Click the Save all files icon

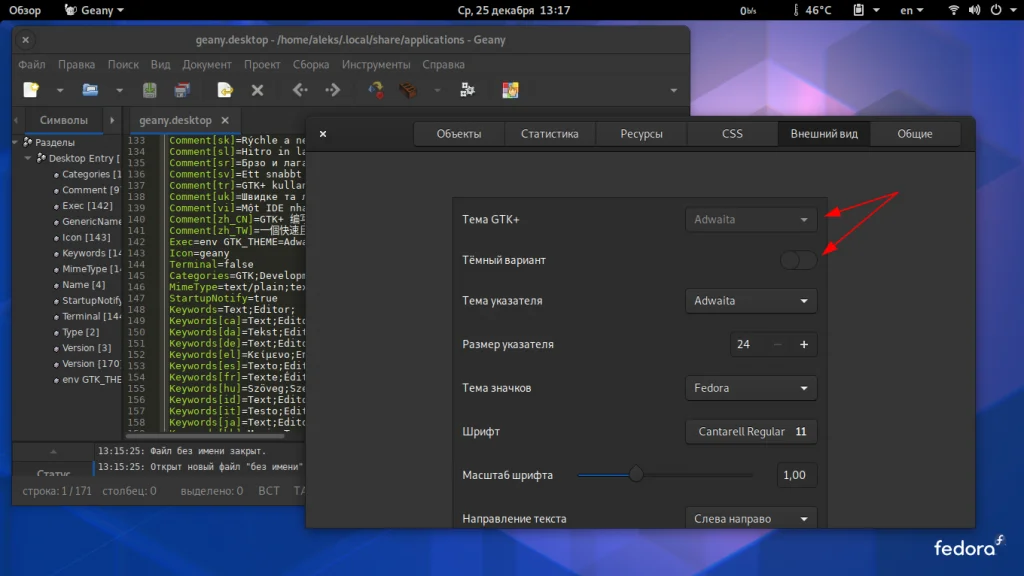181,90
